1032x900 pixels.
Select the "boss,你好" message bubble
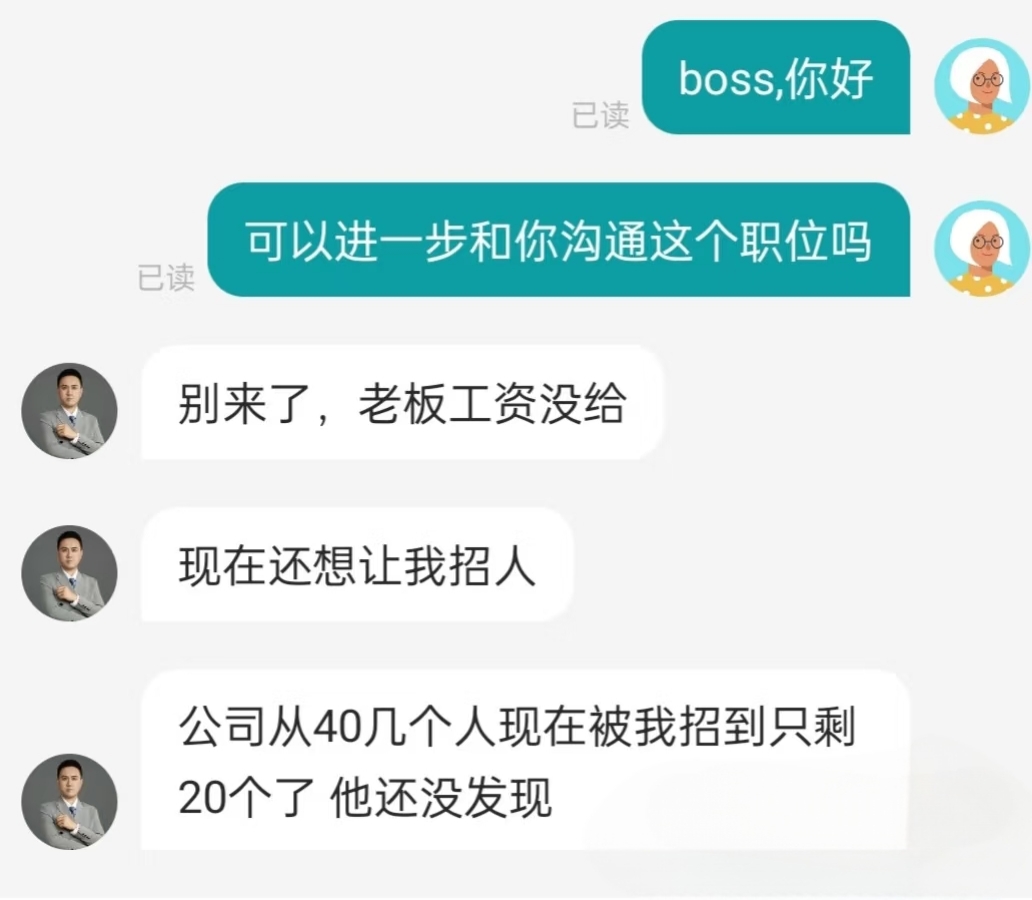click(776, 78)
